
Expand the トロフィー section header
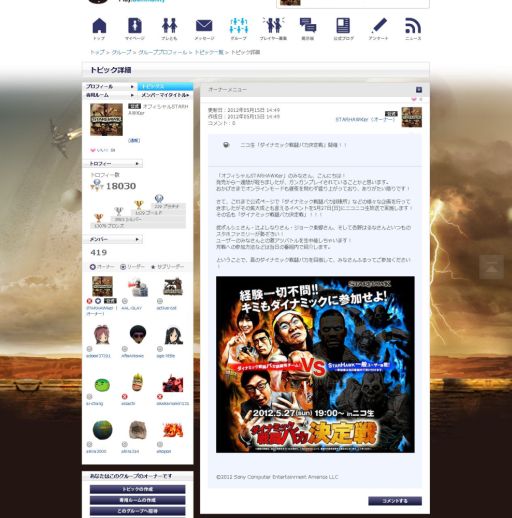coord(113,164)
